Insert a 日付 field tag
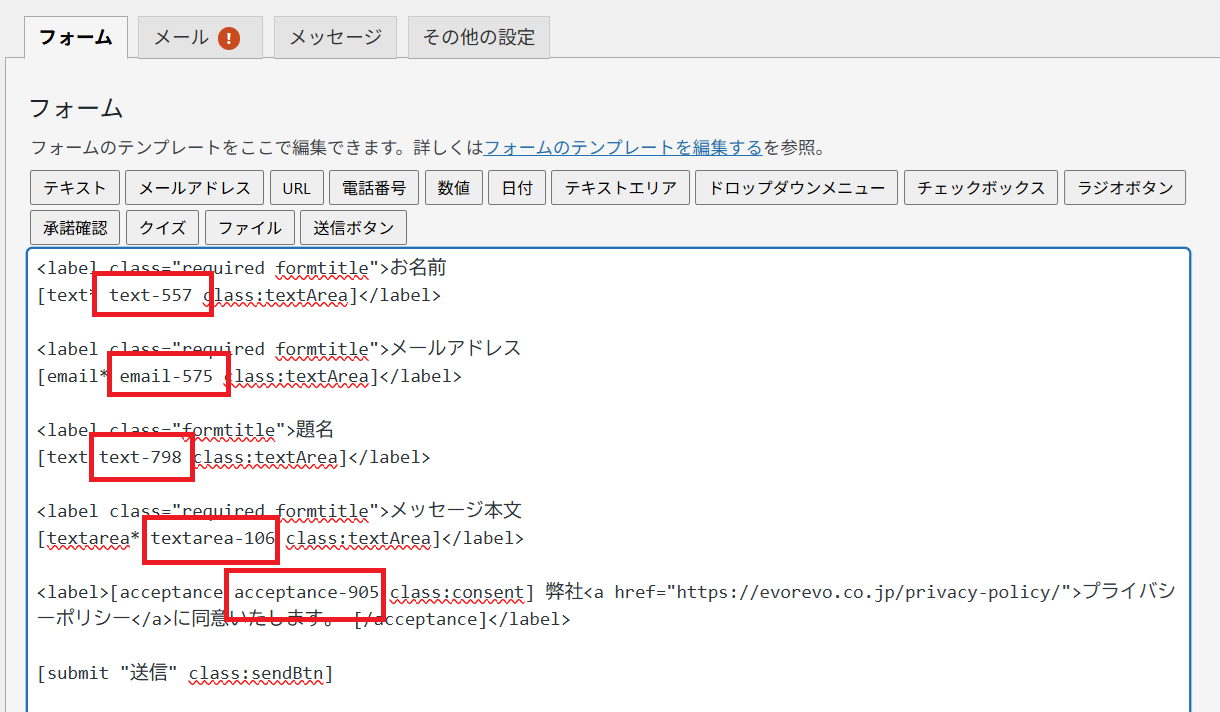 pos(517,188)
